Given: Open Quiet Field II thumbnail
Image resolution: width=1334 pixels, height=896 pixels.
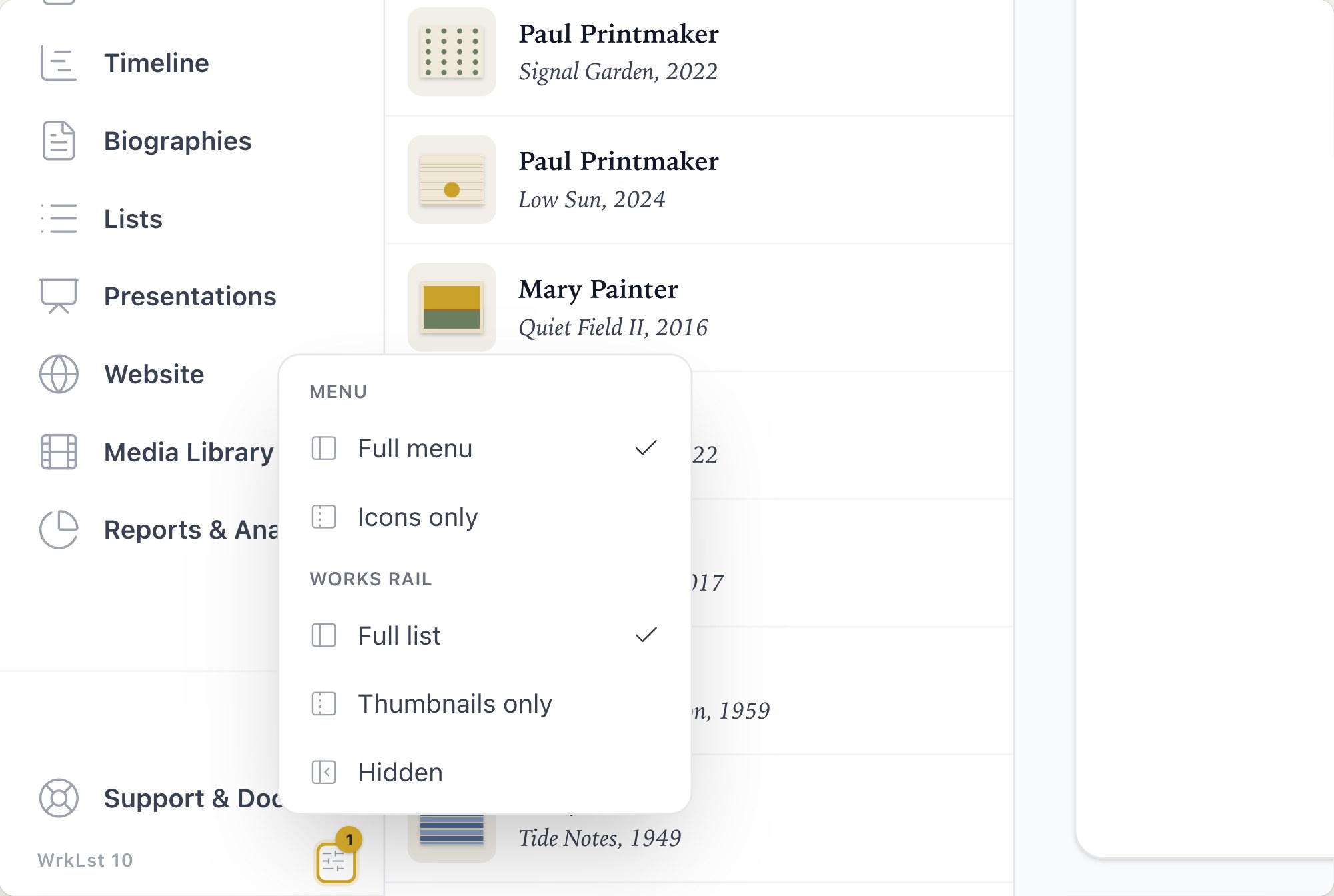Looking at the screenshot, I should coord(452,307).
